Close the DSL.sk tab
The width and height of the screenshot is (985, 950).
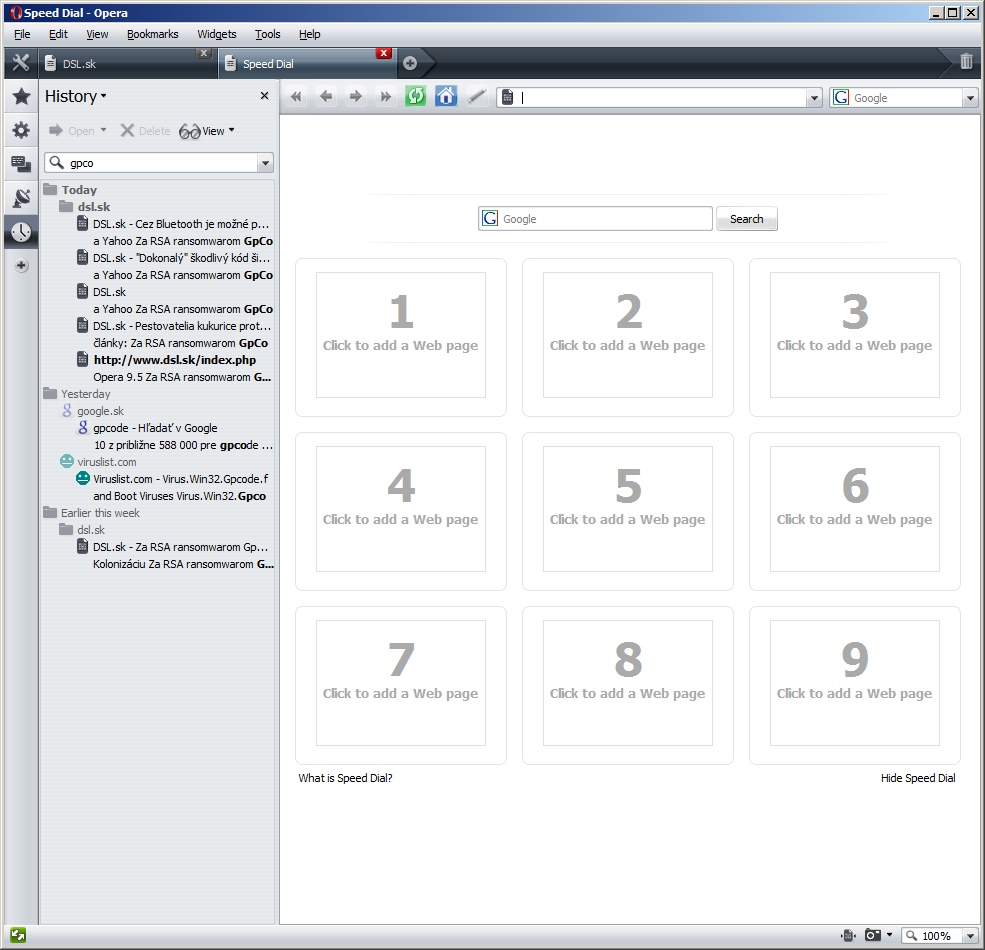[x=204, y=53]
